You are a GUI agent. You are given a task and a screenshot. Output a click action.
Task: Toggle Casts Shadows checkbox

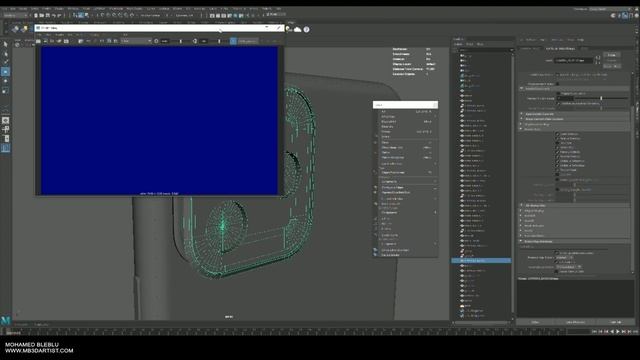pos(557,134)
